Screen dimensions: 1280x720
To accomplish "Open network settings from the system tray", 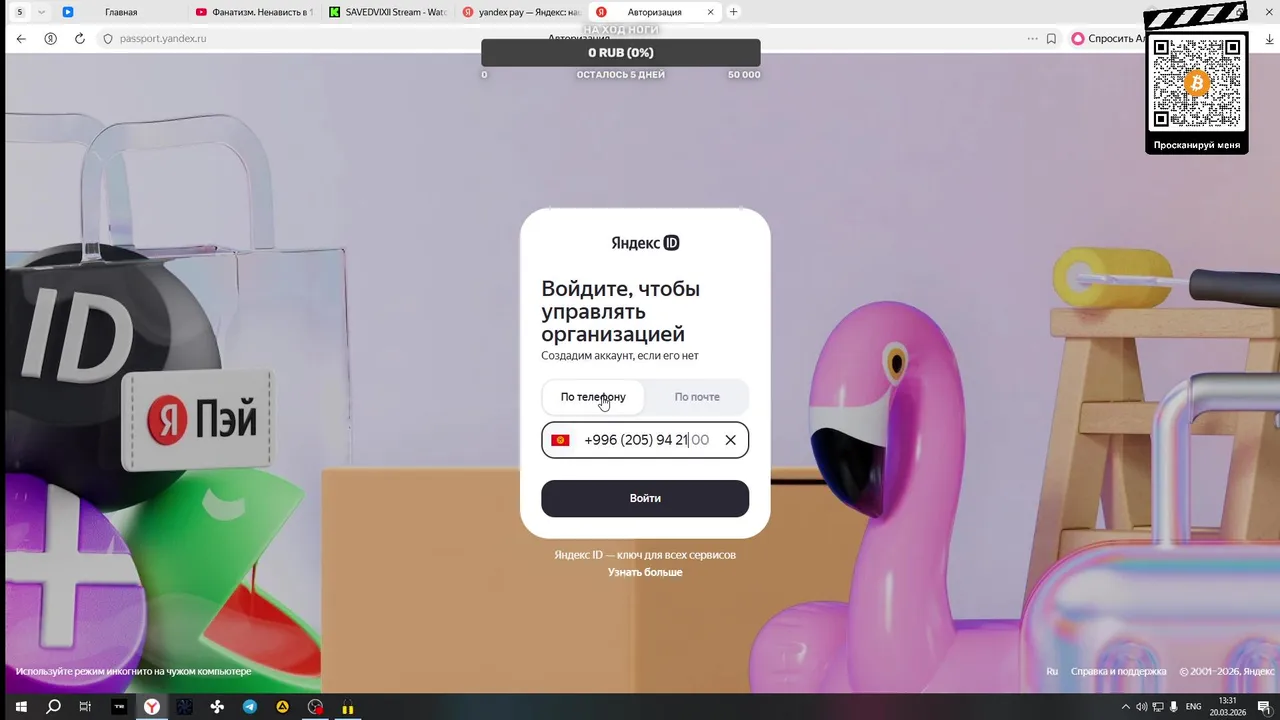I will pyautogui.click(x=1157, y=707).
